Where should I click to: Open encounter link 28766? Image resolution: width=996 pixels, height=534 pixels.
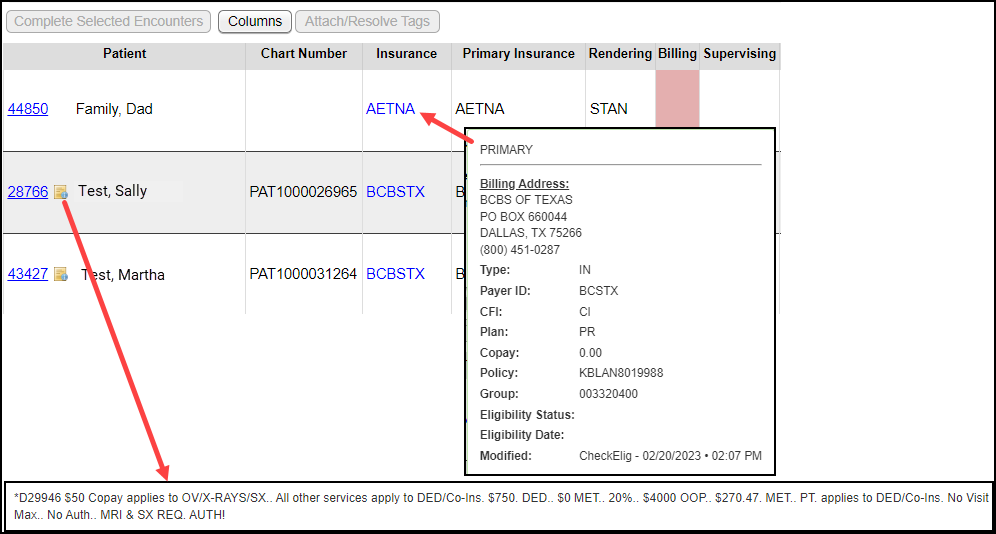pos(28,191)
